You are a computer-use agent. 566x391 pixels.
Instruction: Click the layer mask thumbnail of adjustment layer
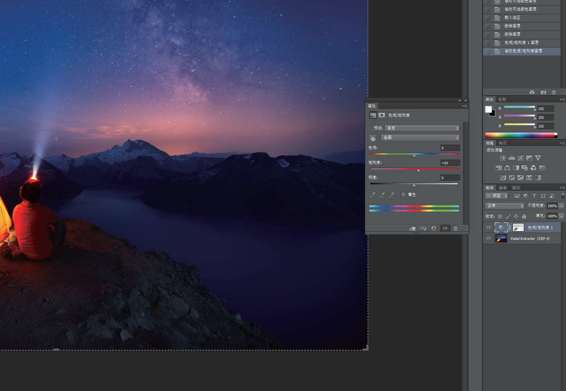coord(518,227)
